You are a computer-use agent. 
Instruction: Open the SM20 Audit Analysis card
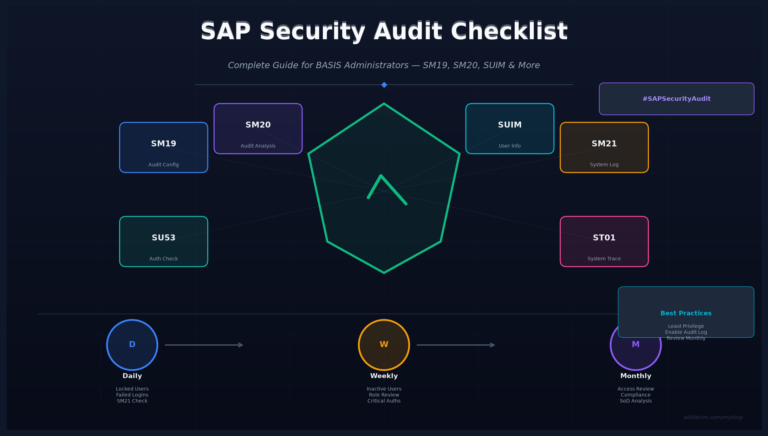258,128
